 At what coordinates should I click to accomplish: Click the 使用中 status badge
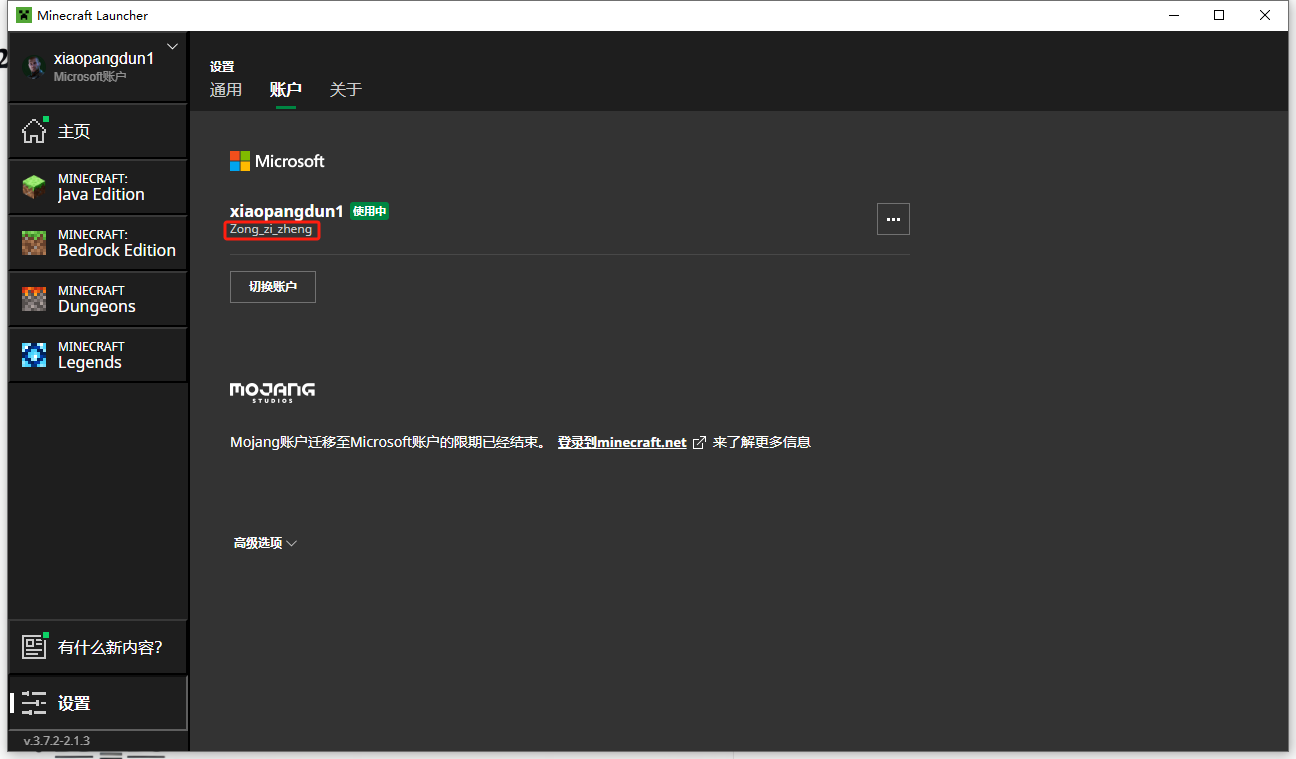[x=369, y=211]
